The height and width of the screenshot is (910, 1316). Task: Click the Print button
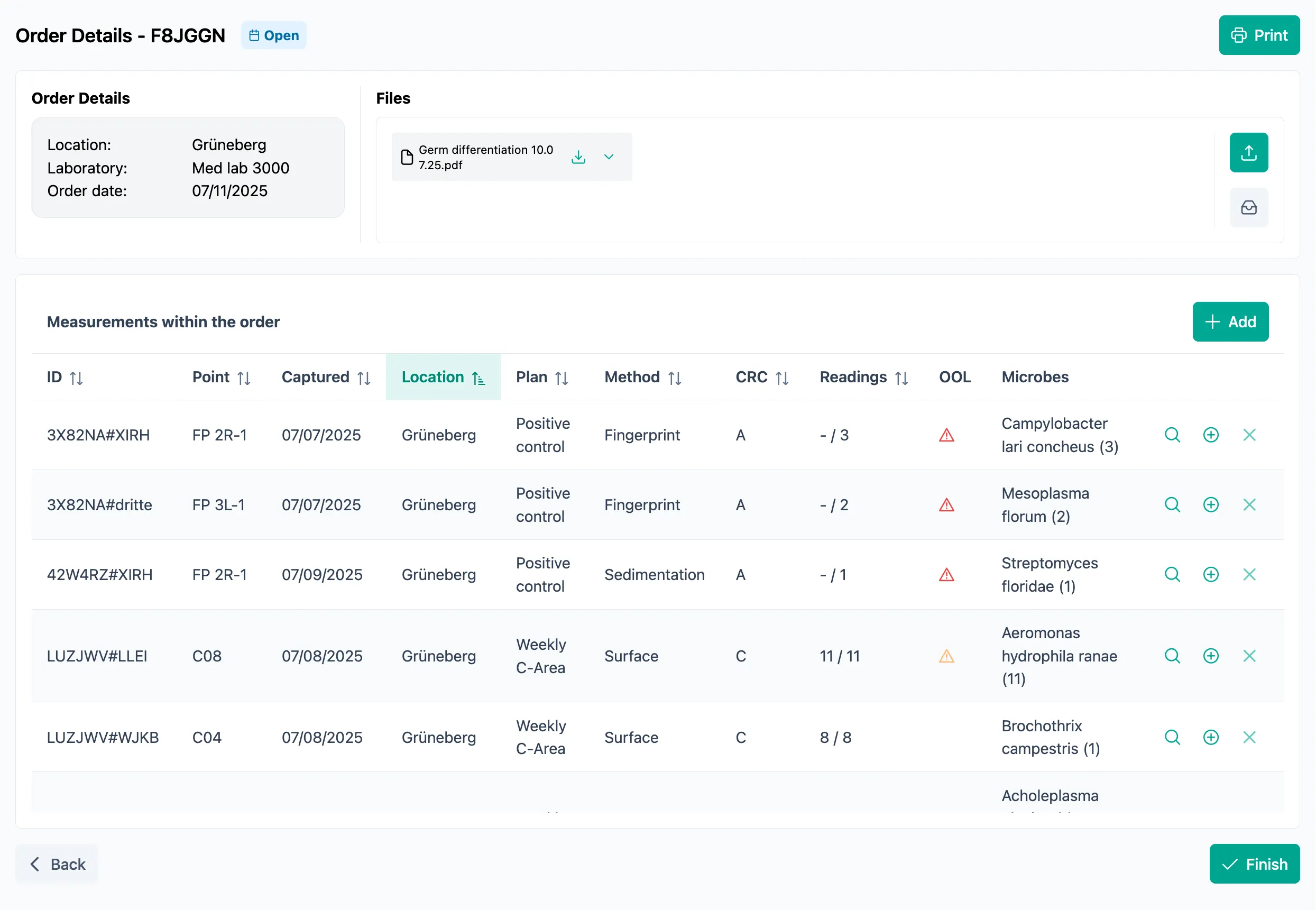click(1259, 35)
